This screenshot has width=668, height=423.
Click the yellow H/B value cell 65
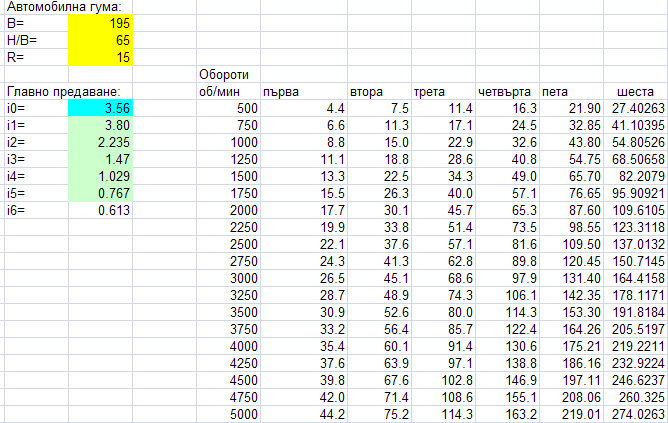coord(99,41)
